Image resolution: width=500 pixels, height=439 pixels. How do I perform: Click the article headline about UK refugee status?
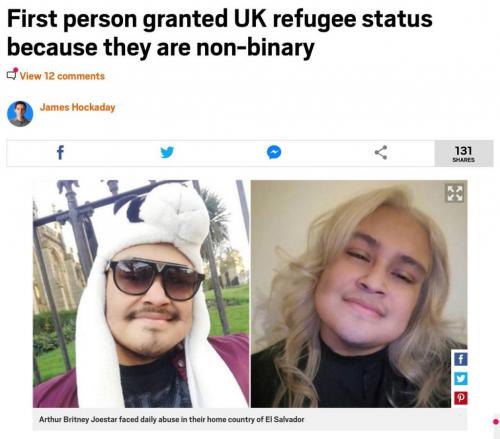220,33
